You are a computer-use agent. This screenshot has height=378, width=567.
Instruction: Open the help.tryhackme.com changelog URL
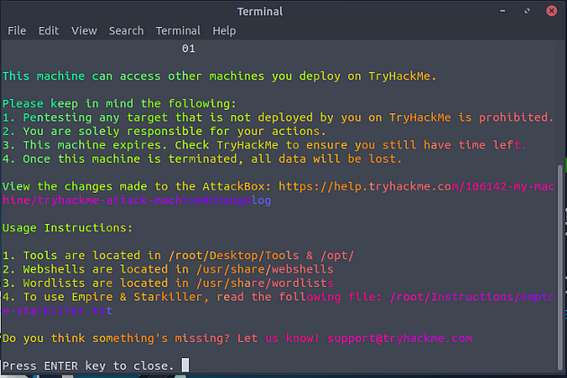pos(278,193)
